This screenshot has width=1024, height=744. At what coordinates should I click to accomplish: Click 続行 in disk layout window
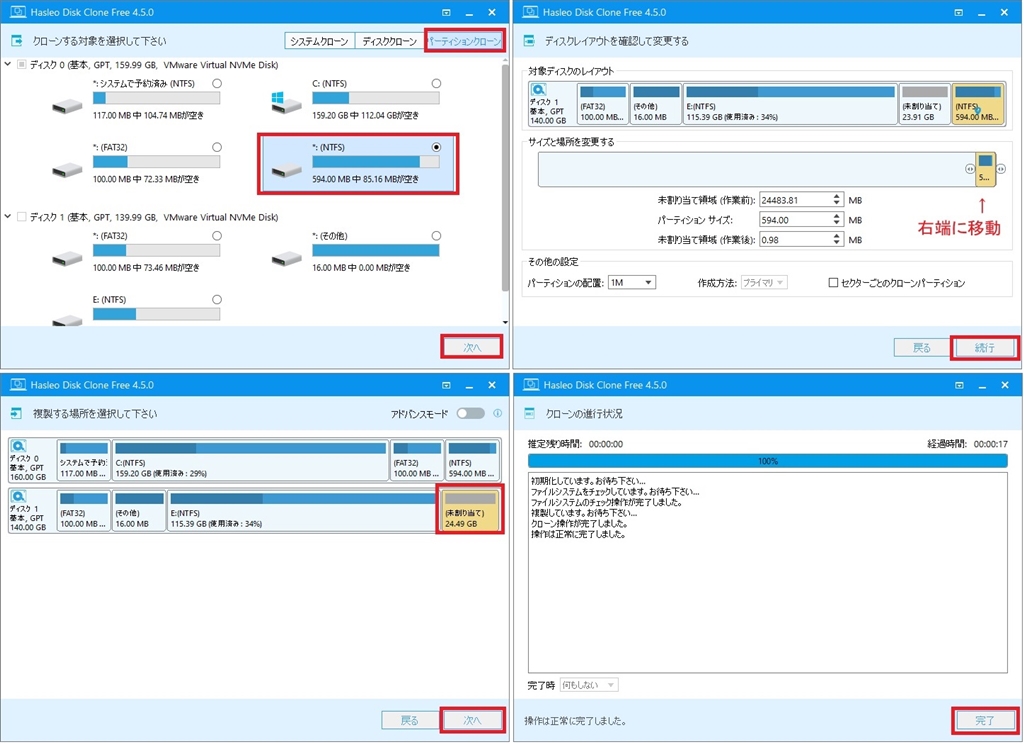[985, 348]
